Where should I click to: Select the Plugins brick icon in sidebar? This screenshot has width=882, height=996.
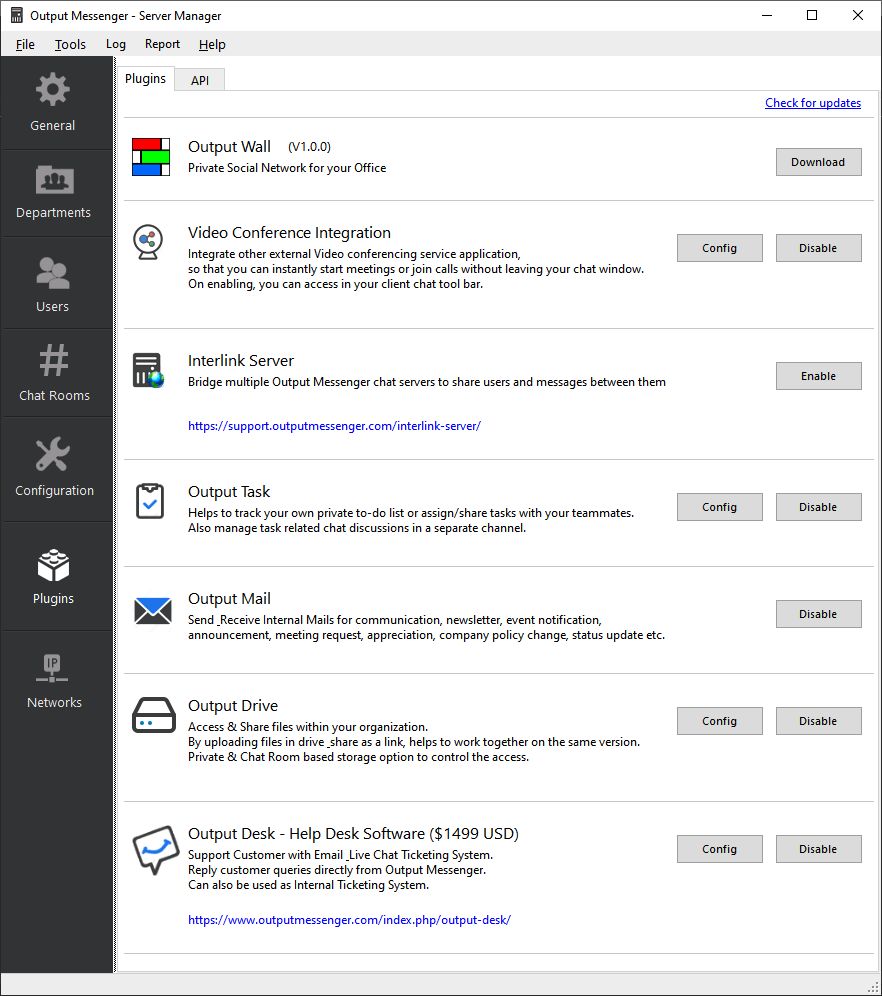click(x=53, y=565)
